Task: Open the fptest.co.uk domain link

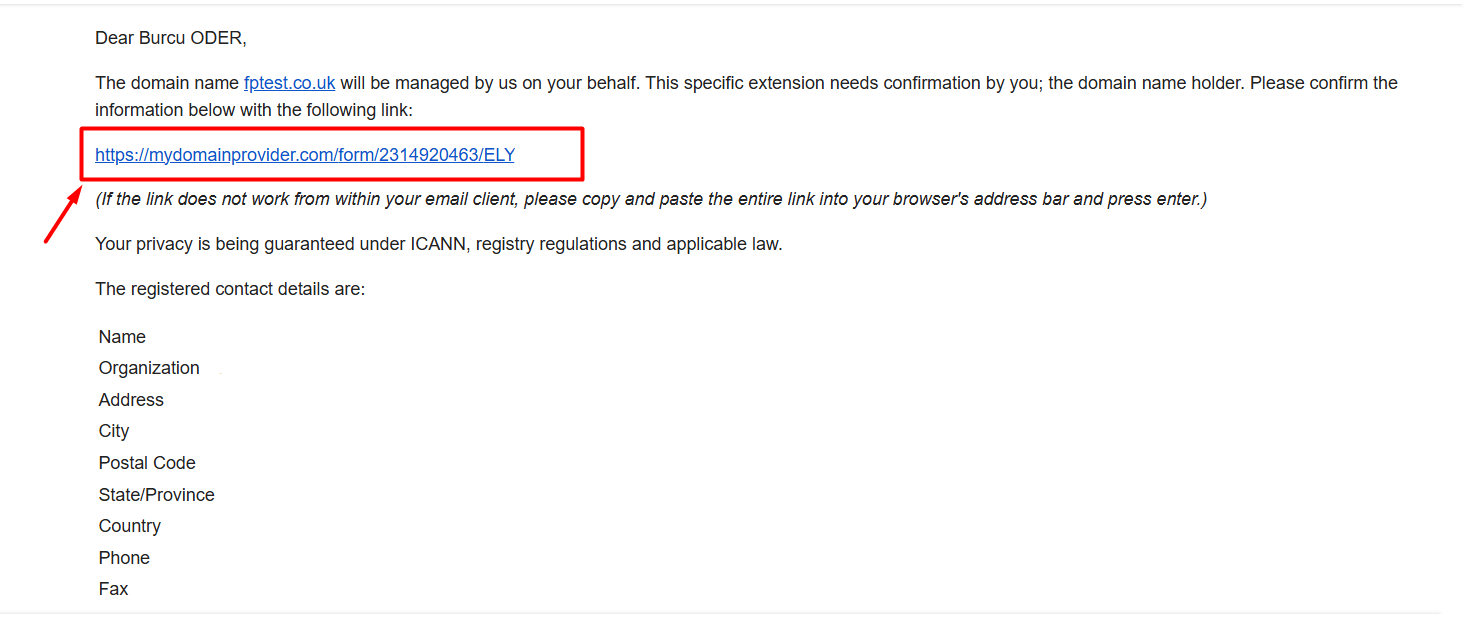Action: 289,83
